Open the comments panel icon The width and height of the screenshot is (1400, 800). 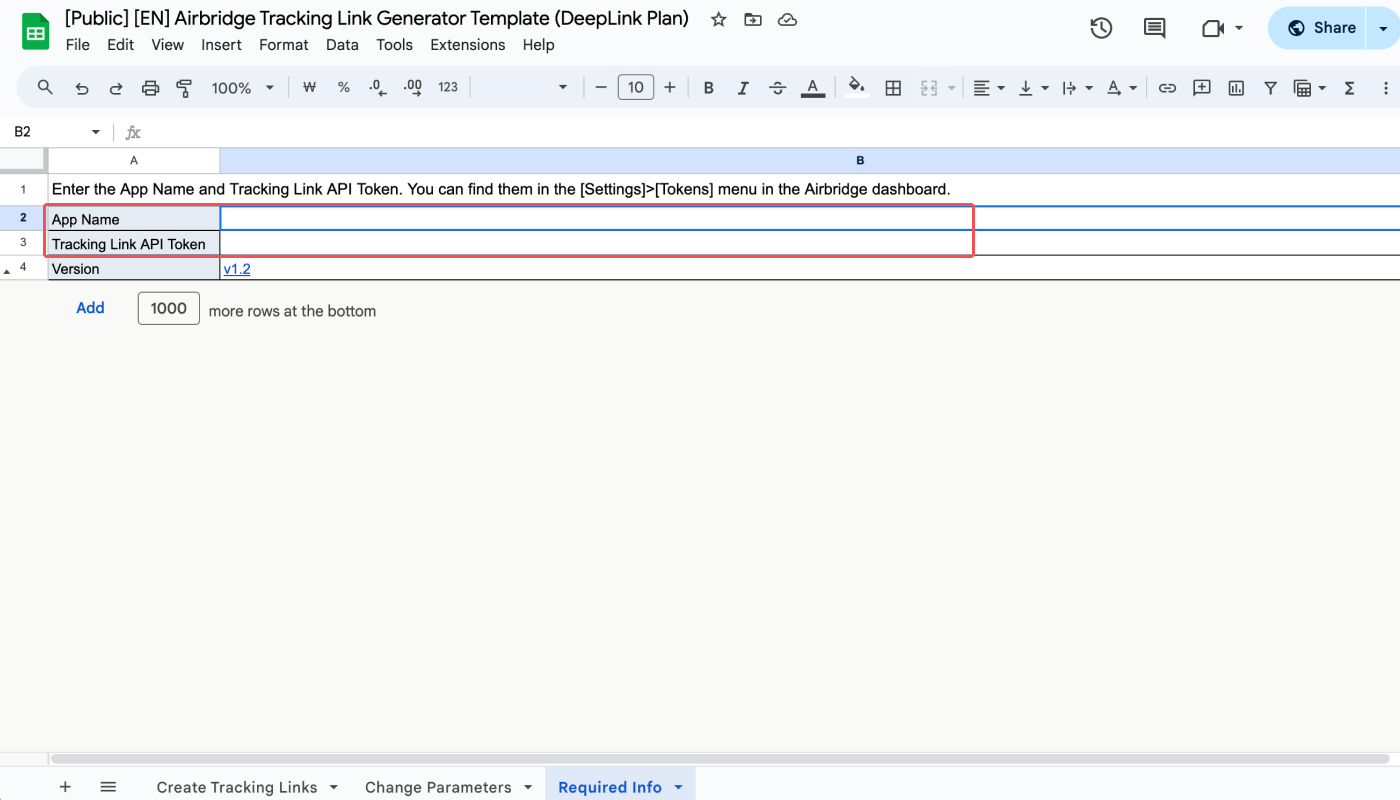1154,28
